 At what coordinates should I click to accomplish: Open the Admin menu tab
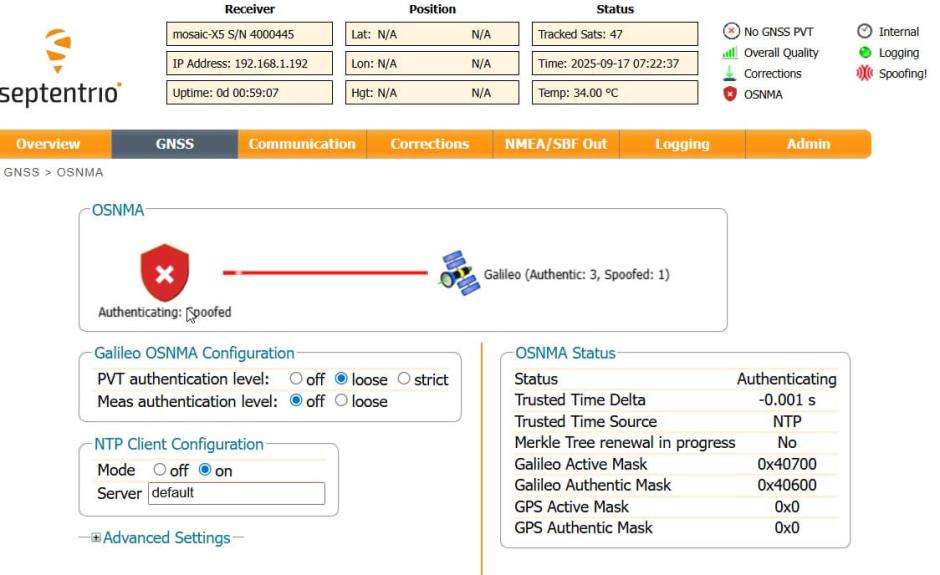coord(808,144)
